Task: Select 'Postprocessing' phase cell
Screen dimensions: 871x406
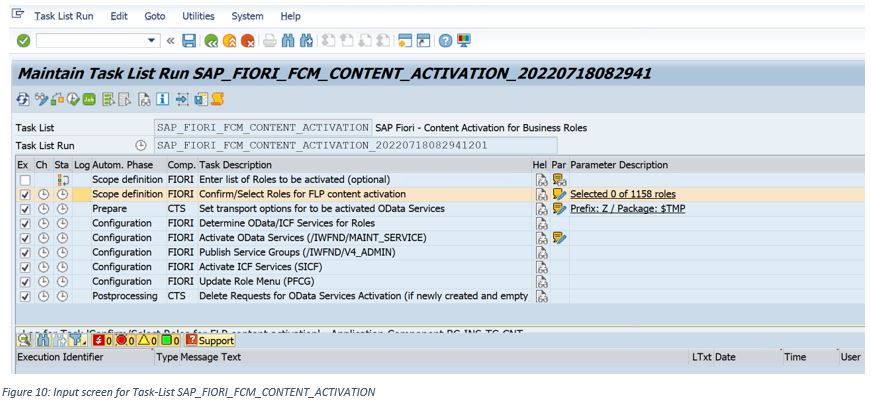Action: (x=125, y=296)
